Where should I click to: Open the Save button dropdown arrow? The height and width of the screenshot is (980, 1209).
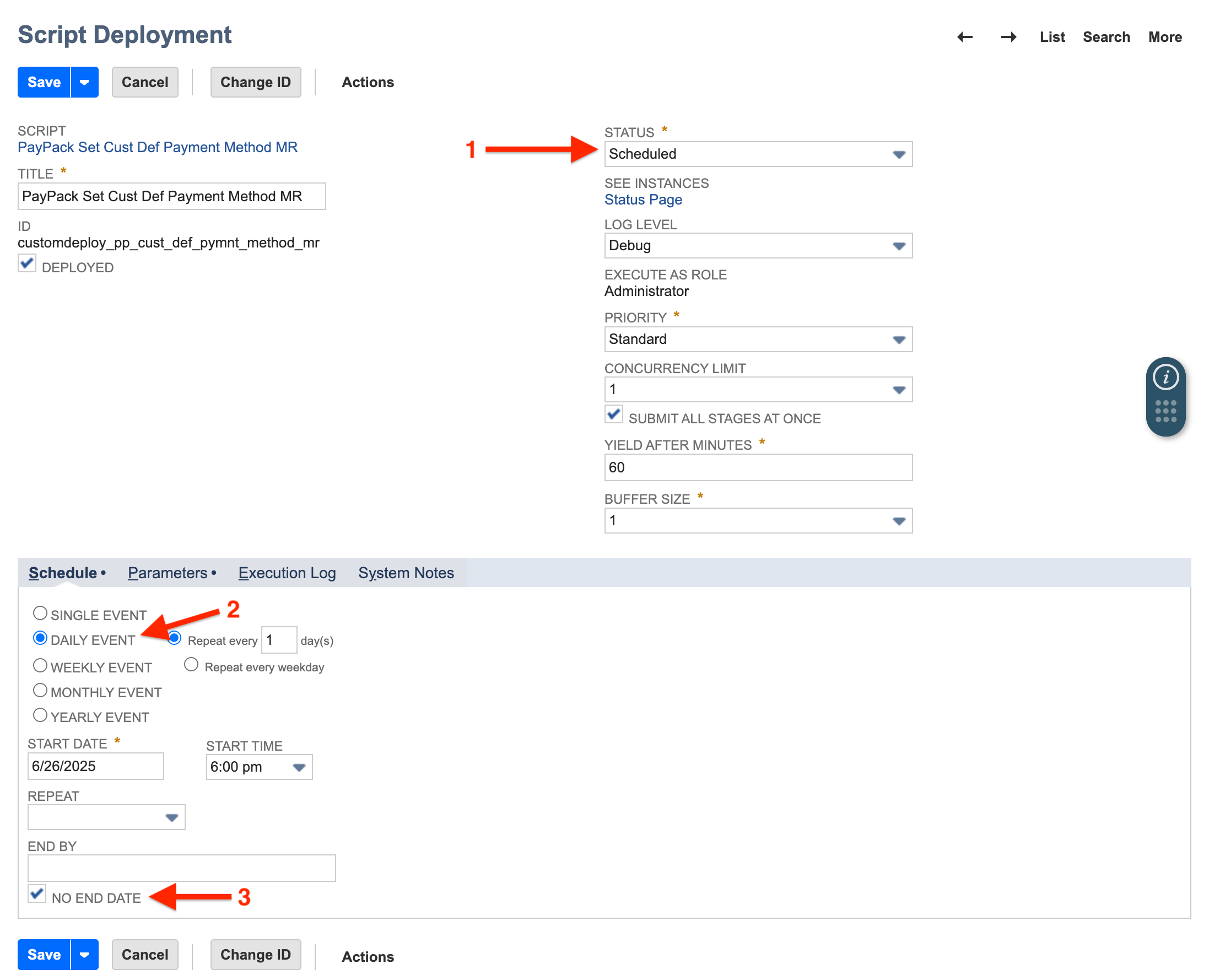pyautogui.click(x=85, y=82)
